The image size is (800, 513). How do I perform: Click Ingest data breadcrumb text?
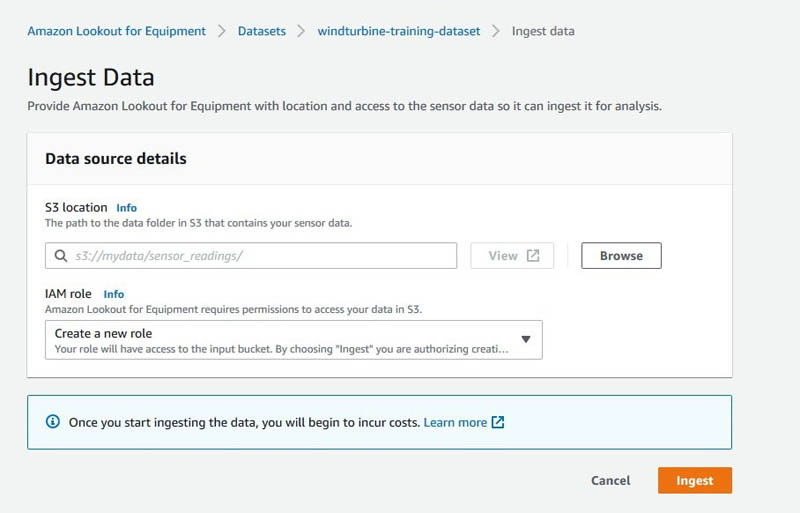(543, 31)
